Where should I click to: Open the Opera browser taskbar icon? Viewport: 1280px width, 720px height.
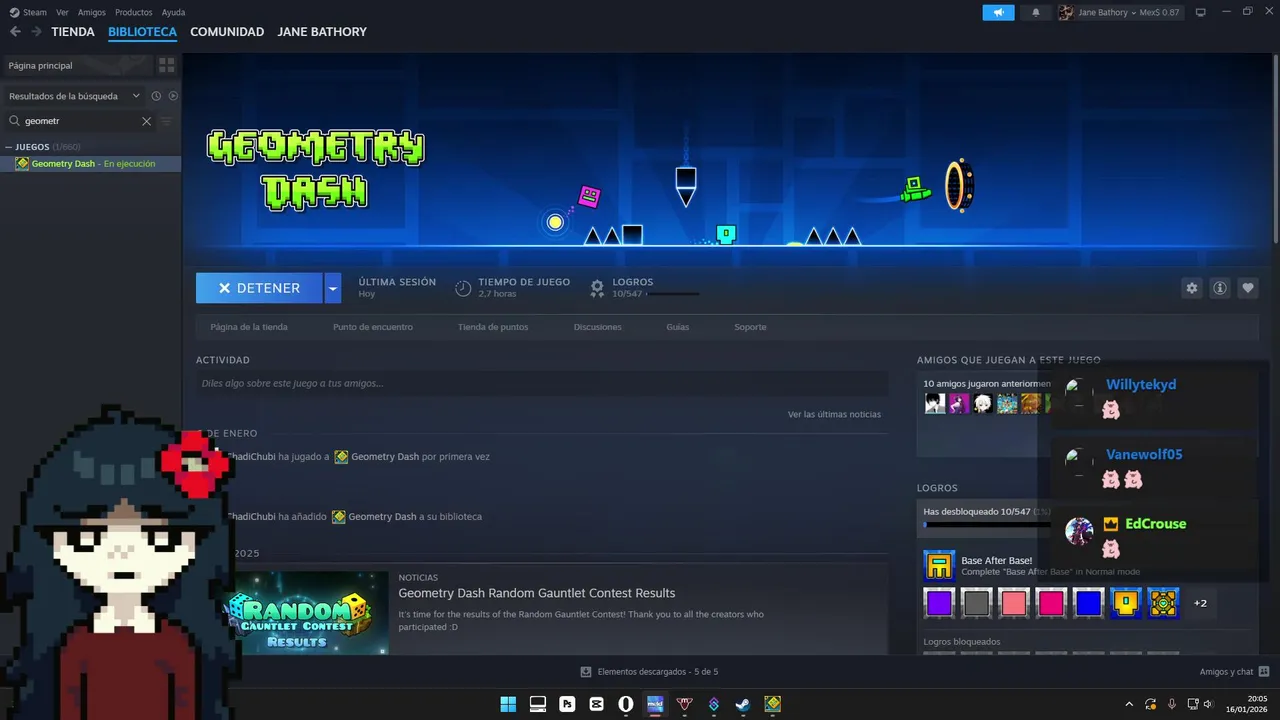click(626, 704)
